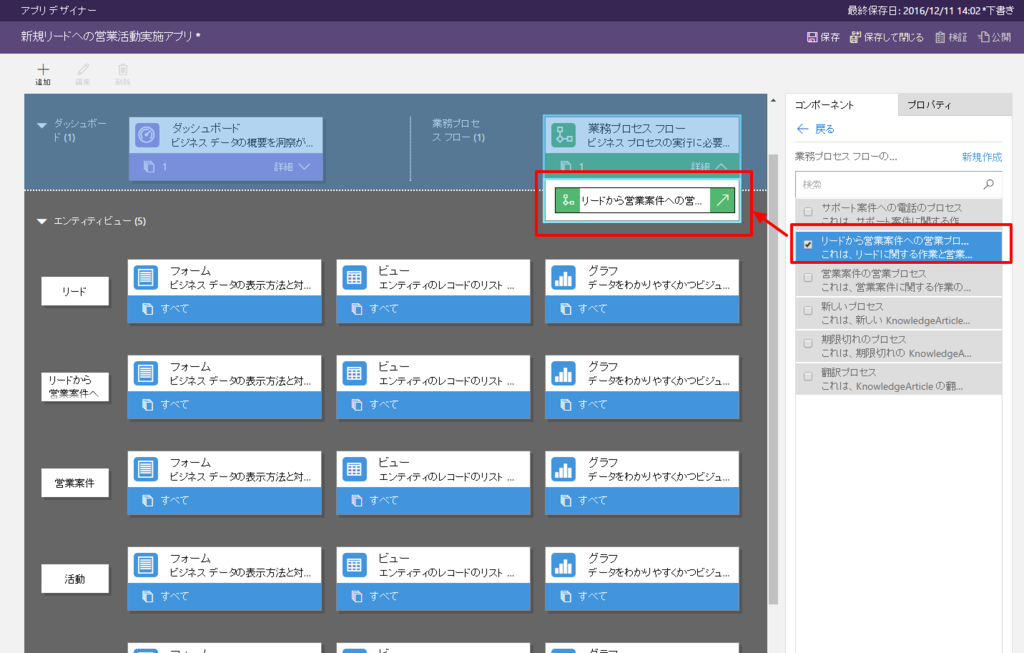Select the リード entity label
Image resolution: width=1024 pixels, height=653 pixels.
[74, 291]
